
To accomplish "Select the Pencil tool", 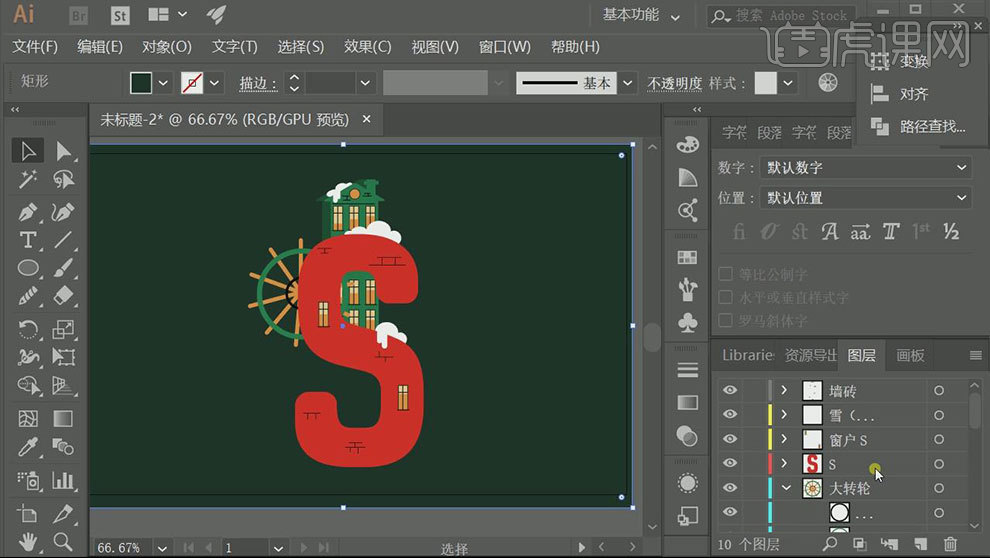I will (28, 296).
